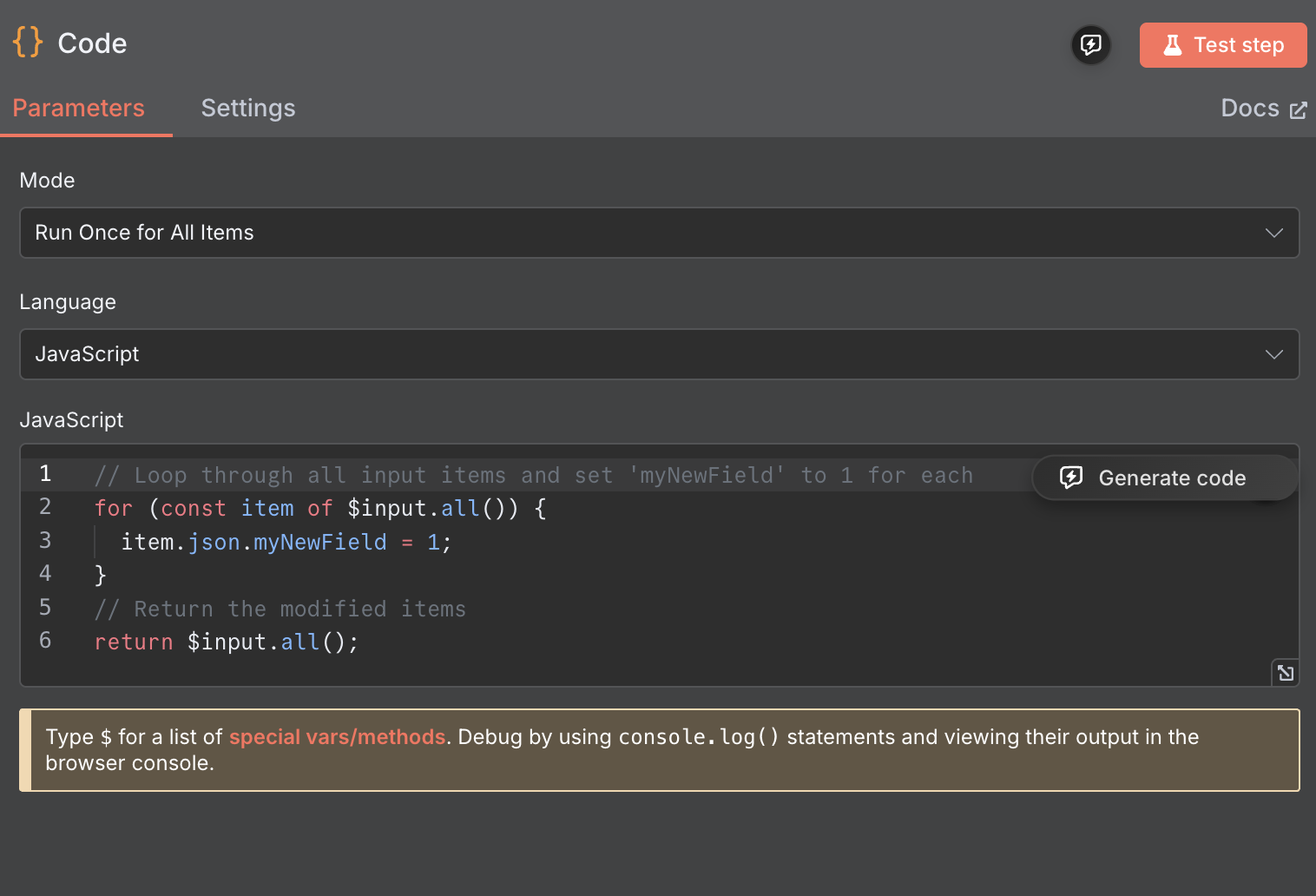Click the lightning bolt icon beside Test step
This screenshot has height=896, width=1316.
click(x=1090, y=45)
